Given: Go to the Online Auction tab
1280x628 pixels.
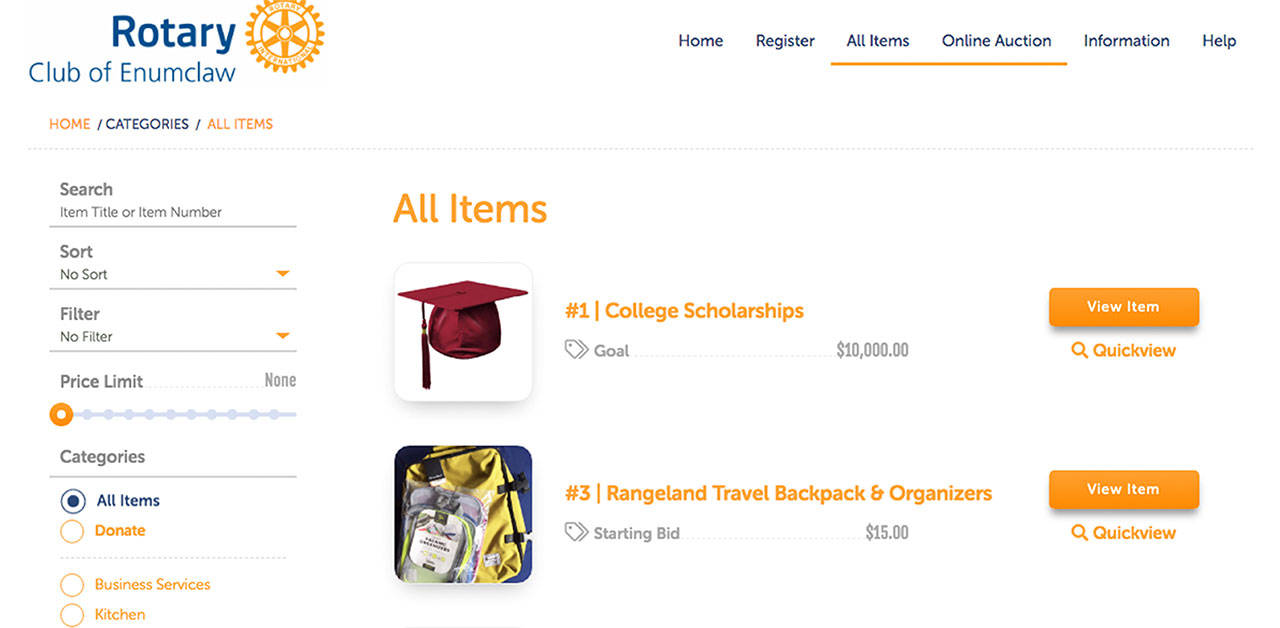Looking at the screenshot, I should [996, 41].
